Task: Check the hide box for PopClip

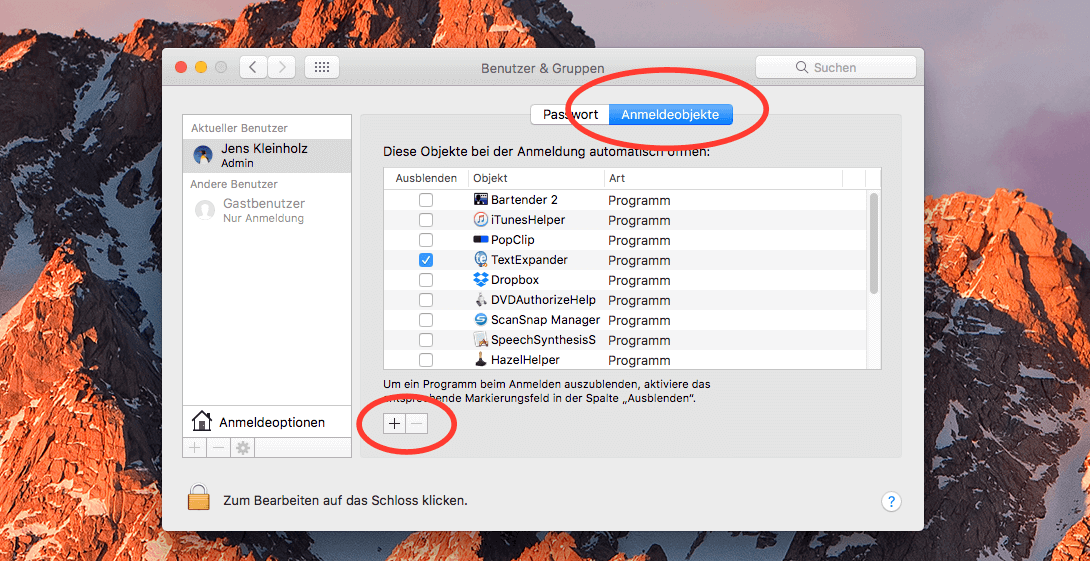Action: coord(426,240)
